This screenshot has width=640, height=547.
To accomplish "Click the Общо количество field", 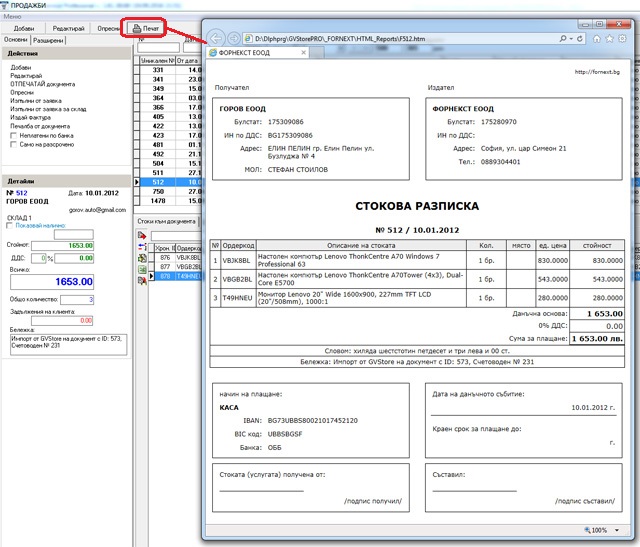I will point(77,300).
